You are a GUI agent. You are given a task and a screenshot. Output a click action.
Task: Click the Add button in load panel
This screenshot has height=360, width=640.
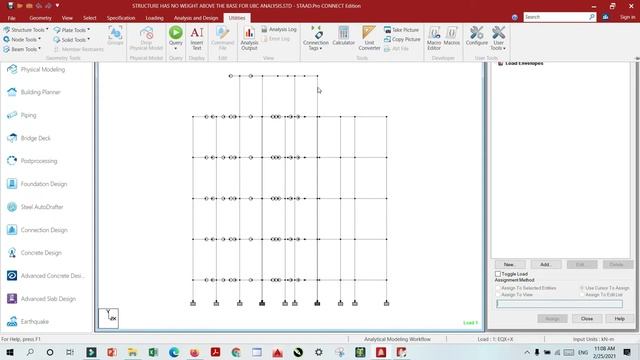pyautogui.click(x=545, y=264)
